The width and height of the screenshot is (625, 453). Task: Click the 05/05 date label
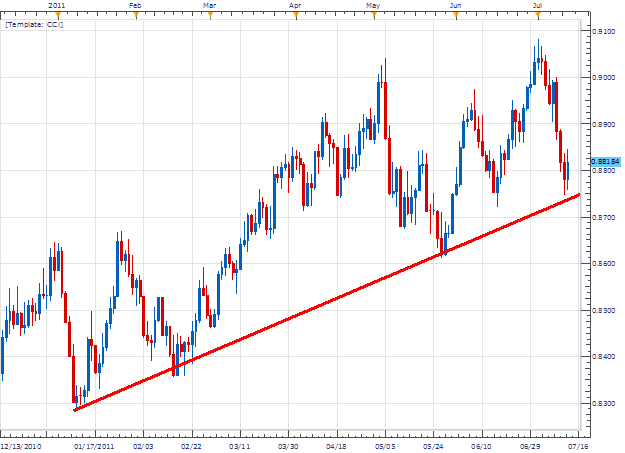coord(385,446)
